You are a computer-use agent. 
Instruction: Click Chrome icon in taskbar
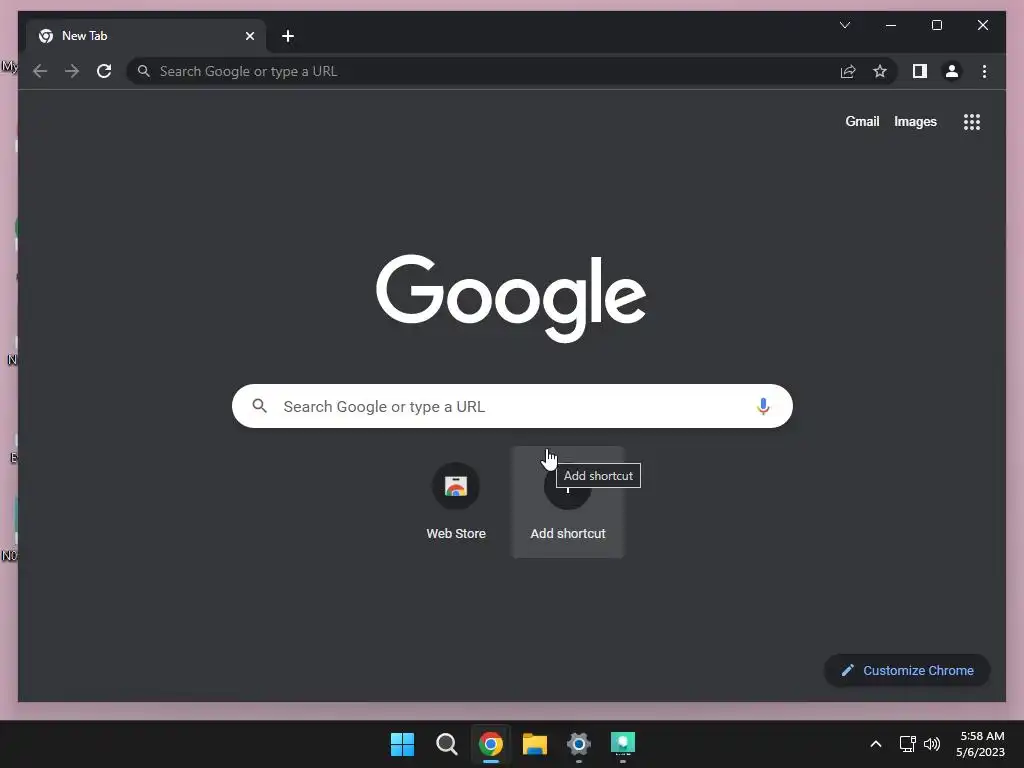pos(490,744)
